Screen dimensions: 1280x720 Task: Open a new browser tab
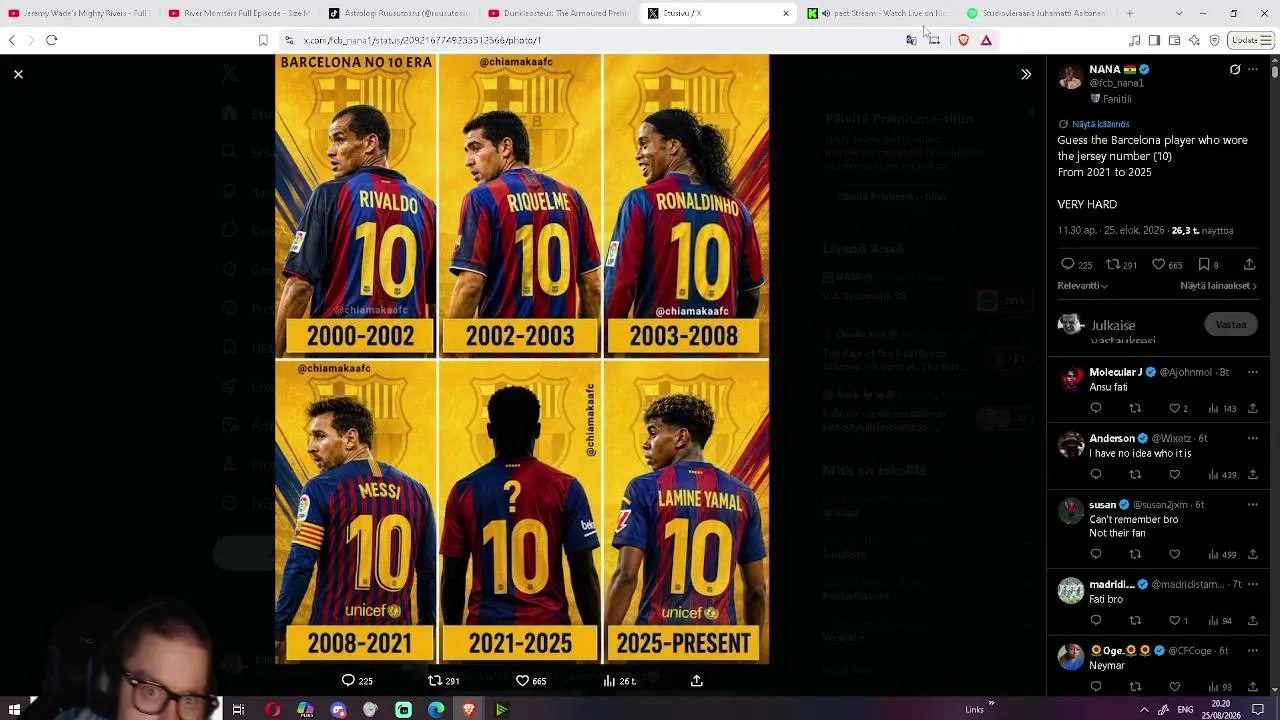click(x=1130, y=13)
